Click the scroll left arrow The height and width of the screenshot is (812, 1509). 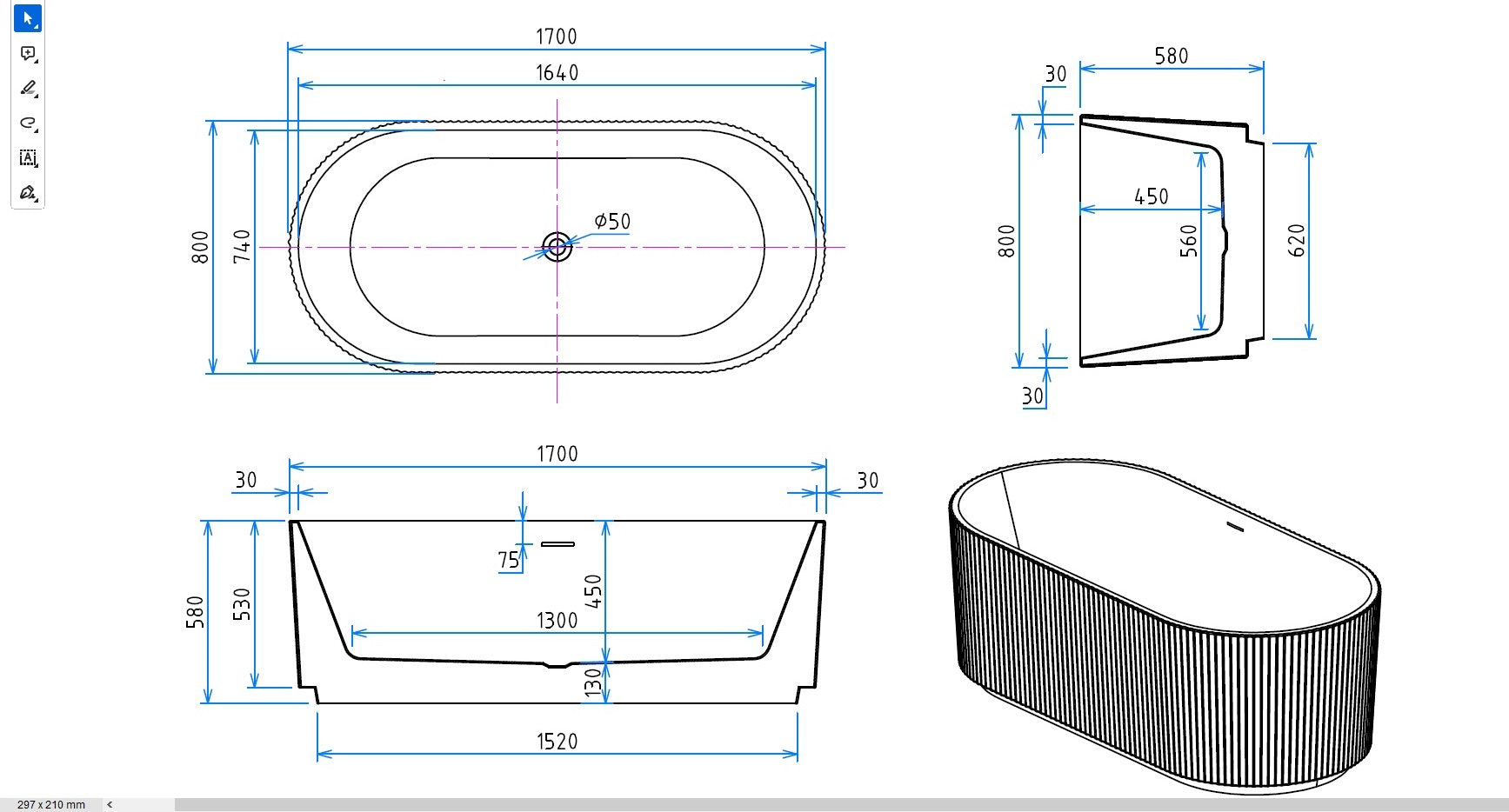(x=110, y=805)
